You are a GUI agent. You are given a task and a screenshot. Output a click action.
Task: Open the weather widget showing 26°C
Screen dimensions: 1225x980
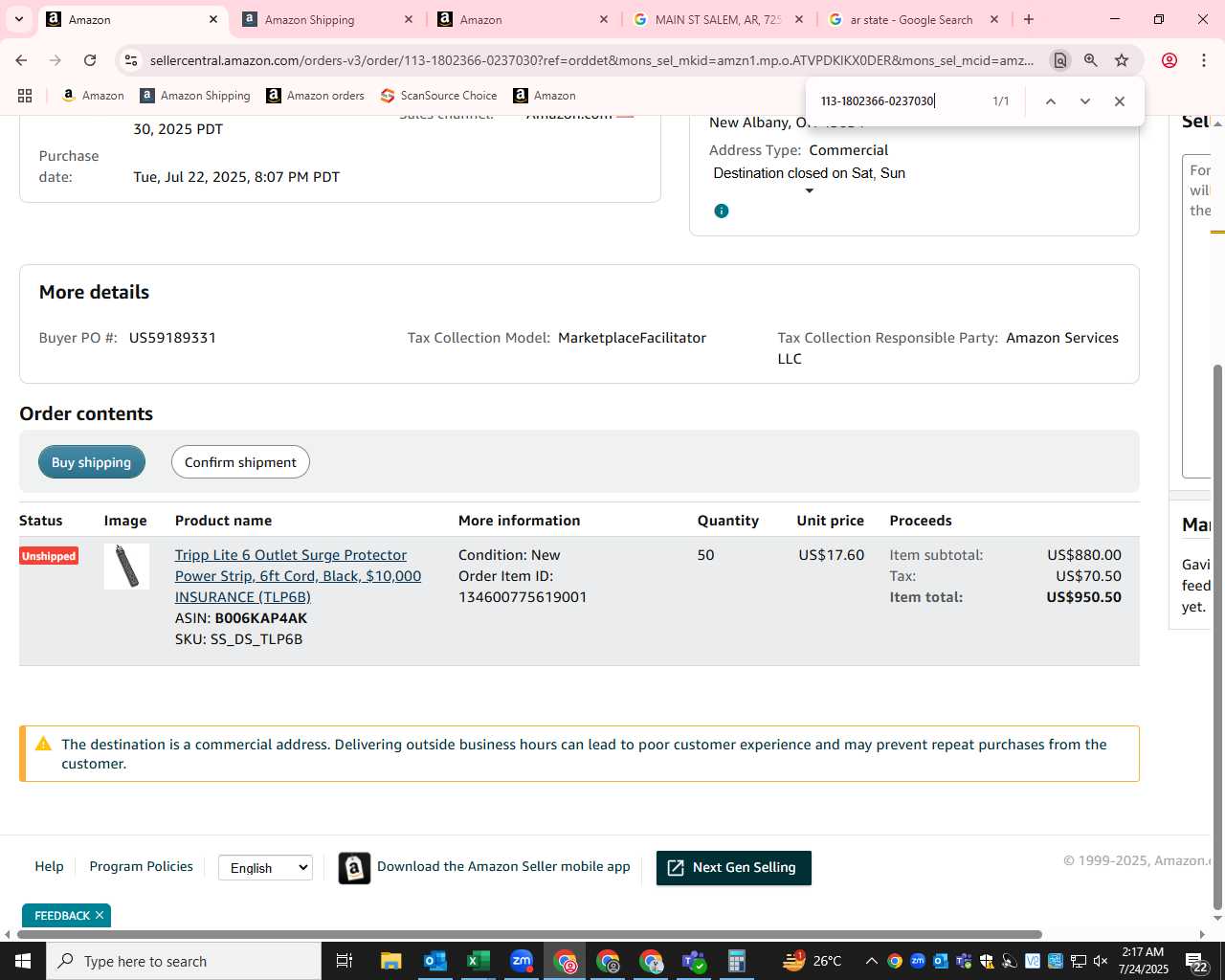[812, 961]
